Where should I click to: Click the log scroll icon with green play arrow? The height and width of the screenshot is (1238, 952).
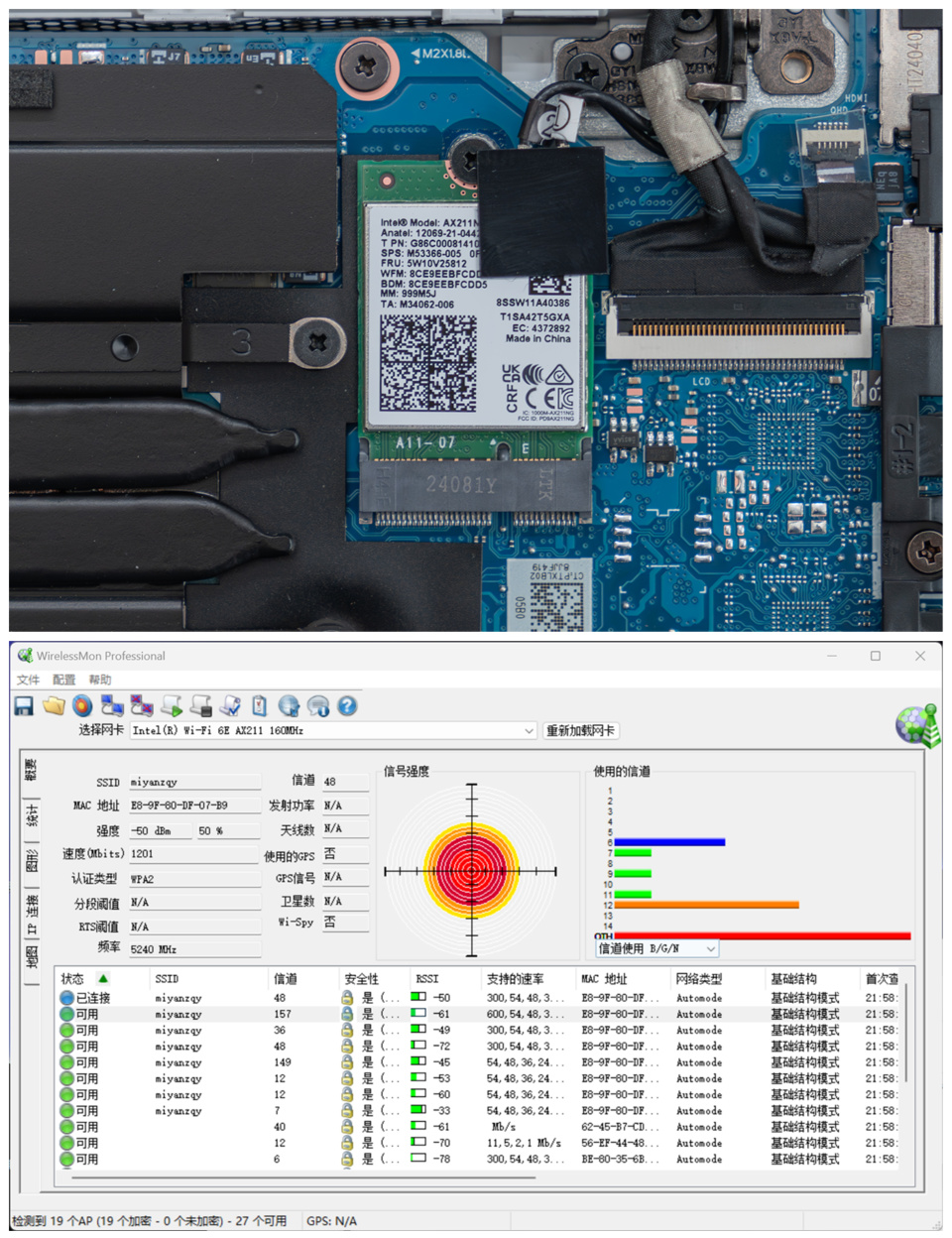click(172, 705)
